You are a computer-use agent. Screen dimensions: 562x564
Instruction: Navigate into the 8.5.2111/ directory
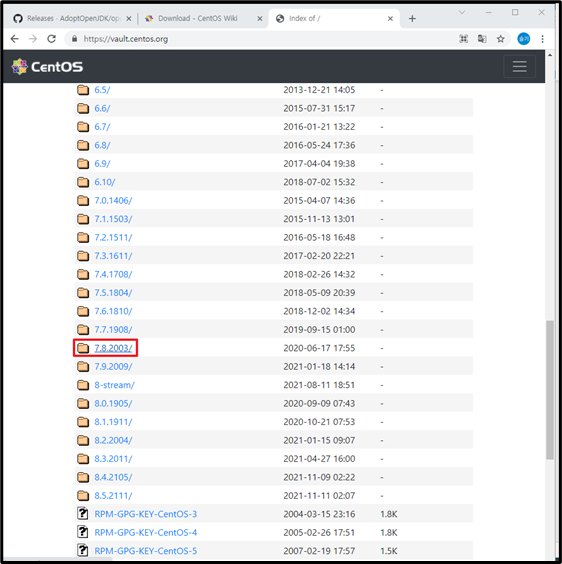[x=113, y=496]
